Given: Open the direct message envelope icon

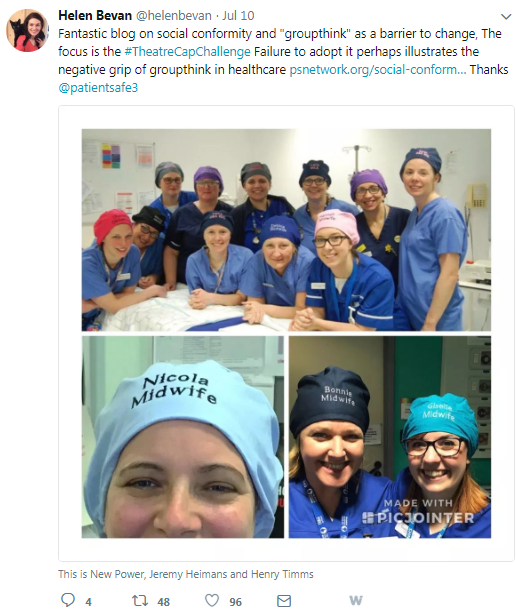Looking at the screenshot, I should [x=284, y=601].
